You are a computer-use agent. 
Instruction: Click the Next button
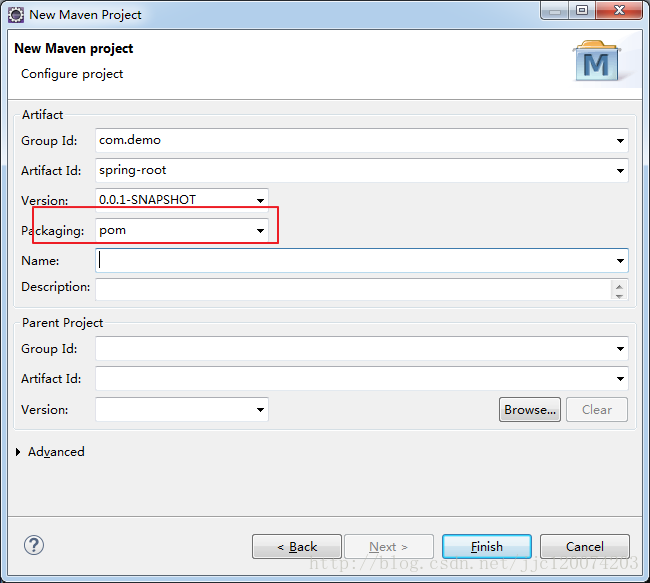click(389, 547)
